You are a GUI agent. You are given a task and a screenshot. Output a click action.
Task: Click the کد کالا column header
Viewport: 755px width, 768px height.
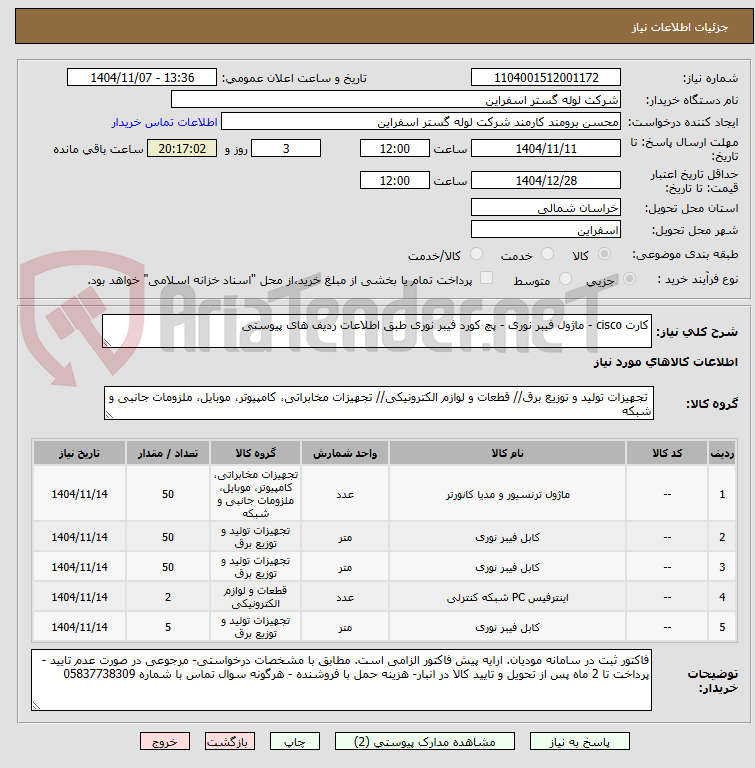tap(667, 453)
